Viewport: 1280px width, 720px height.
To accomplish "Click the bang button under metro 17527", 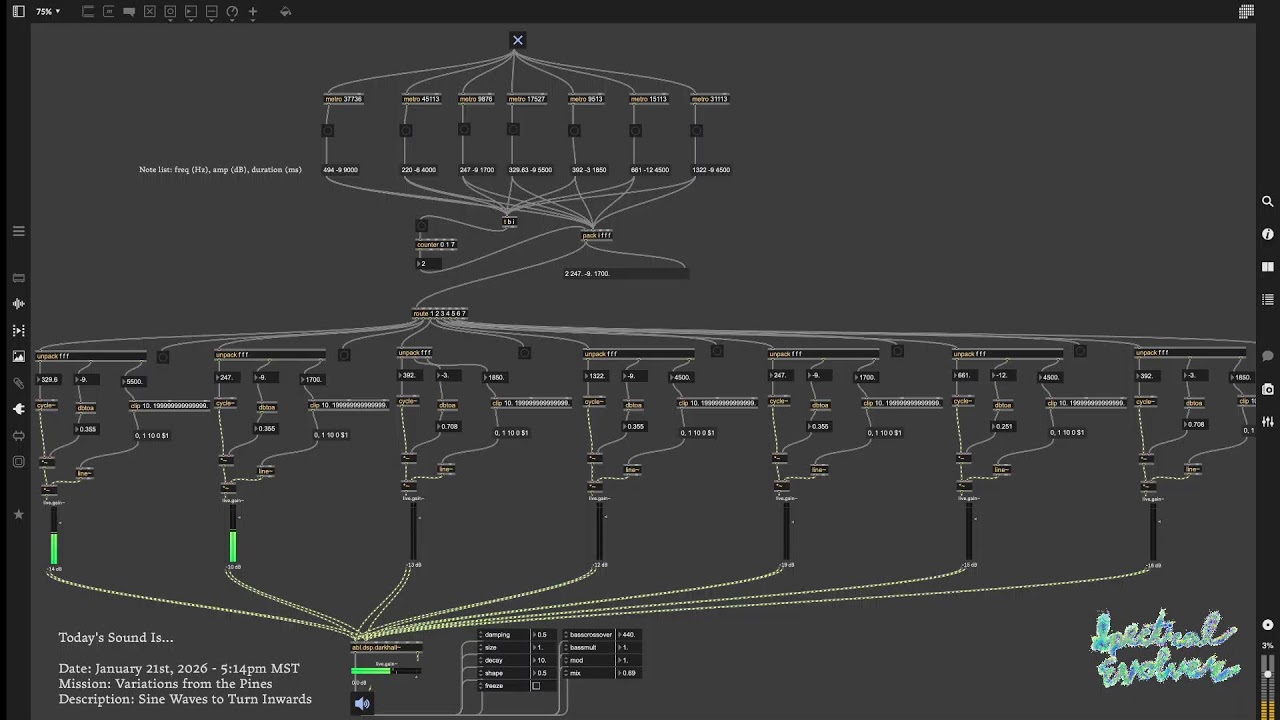I will click(x=513, y=129).
